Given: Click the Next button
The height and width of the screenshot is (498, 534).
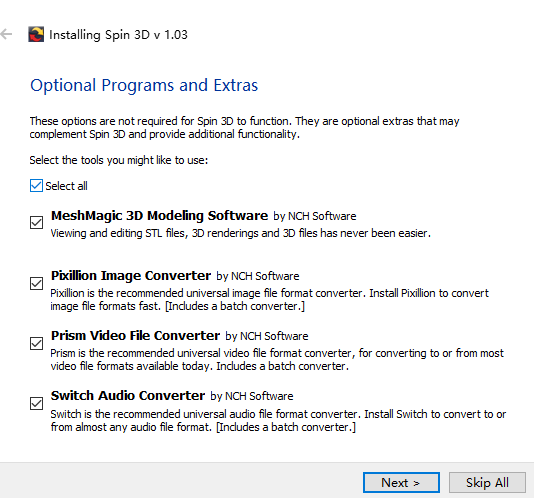Looking at the screenshot, I should point(401,482).
